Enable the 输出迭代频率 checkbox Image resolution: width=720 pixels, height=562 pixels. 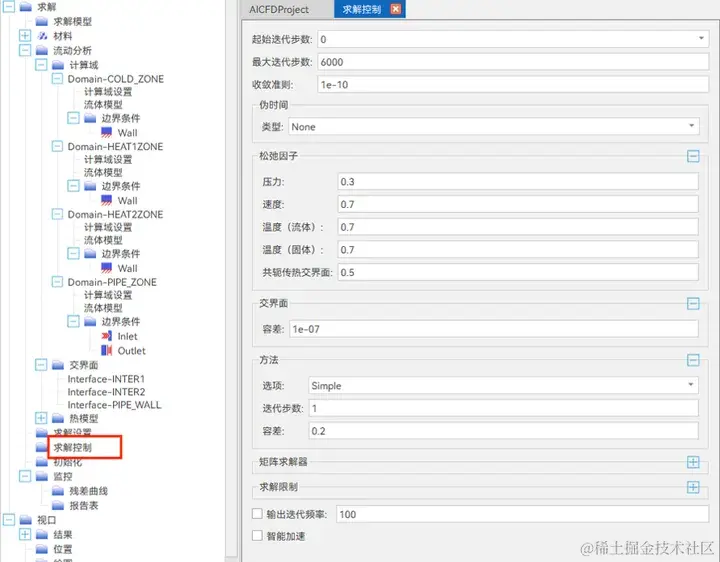[257, 514]
